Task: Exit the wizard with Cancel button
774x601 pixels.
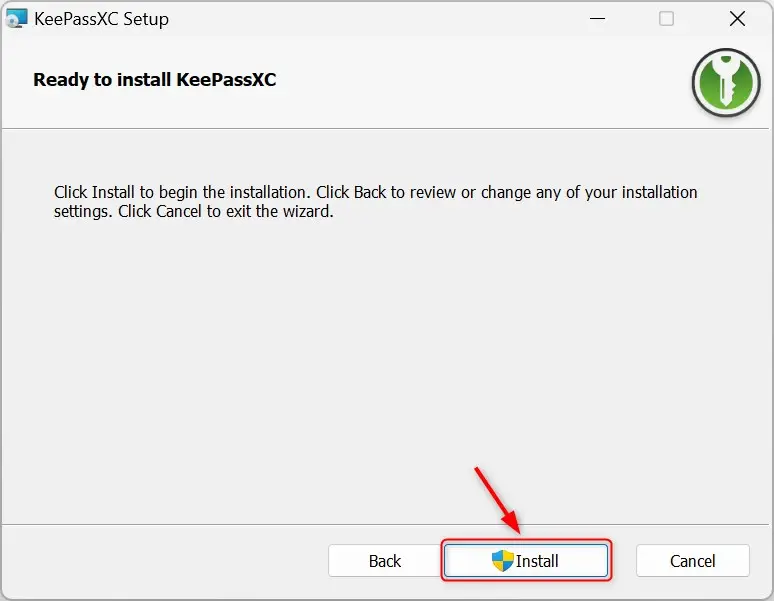Action: click(693, 561)
